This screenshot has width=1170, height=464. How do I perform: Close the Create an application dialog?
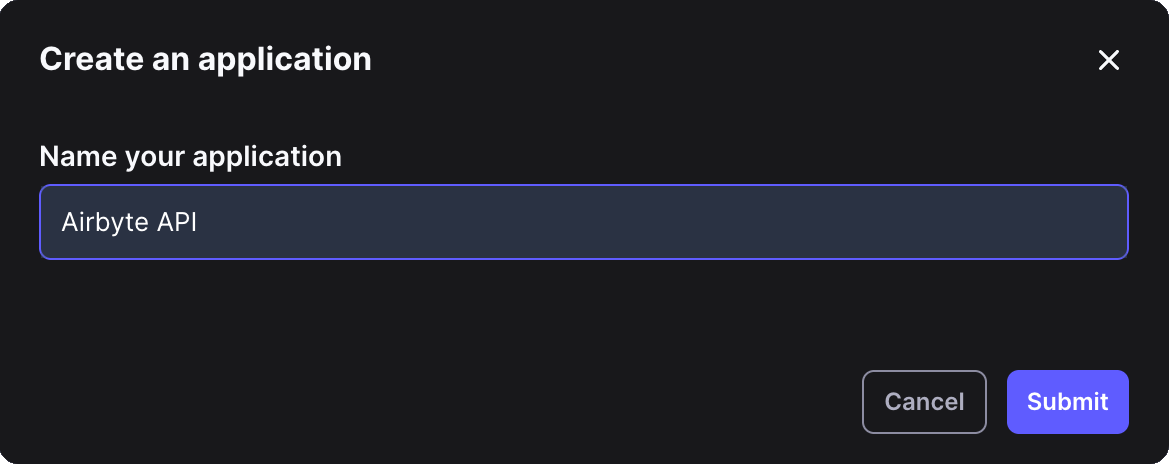tap(1108, 60)
